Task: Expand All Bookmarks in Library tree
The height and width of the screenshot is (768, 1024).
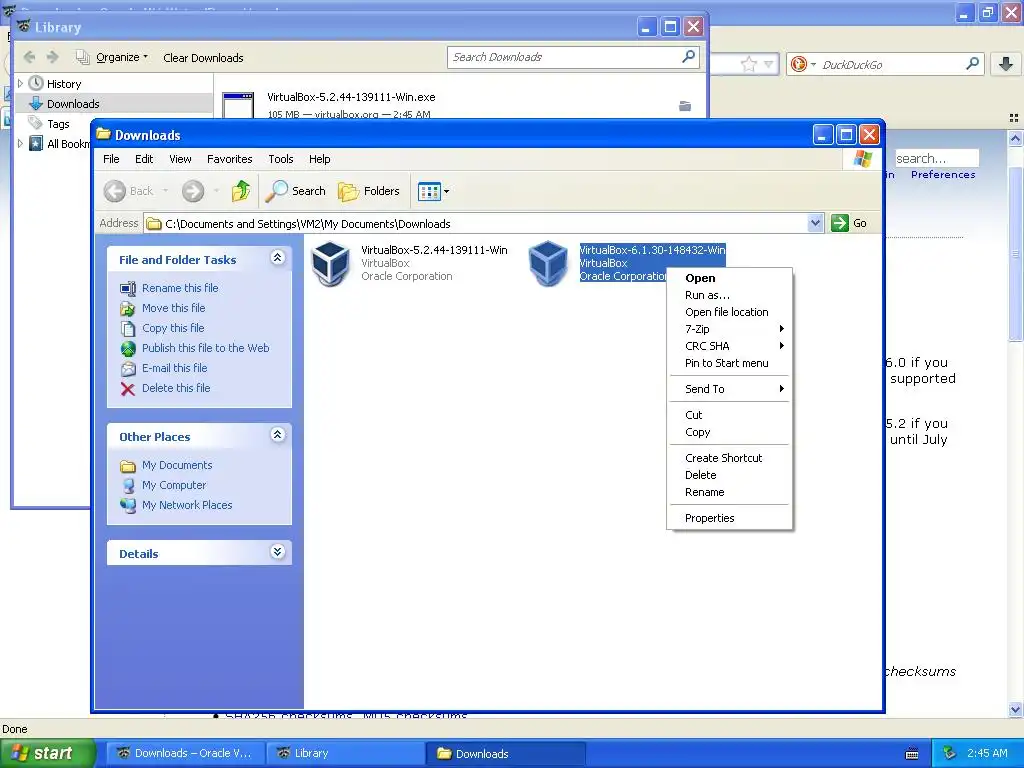Action: [x=20, y=144]
